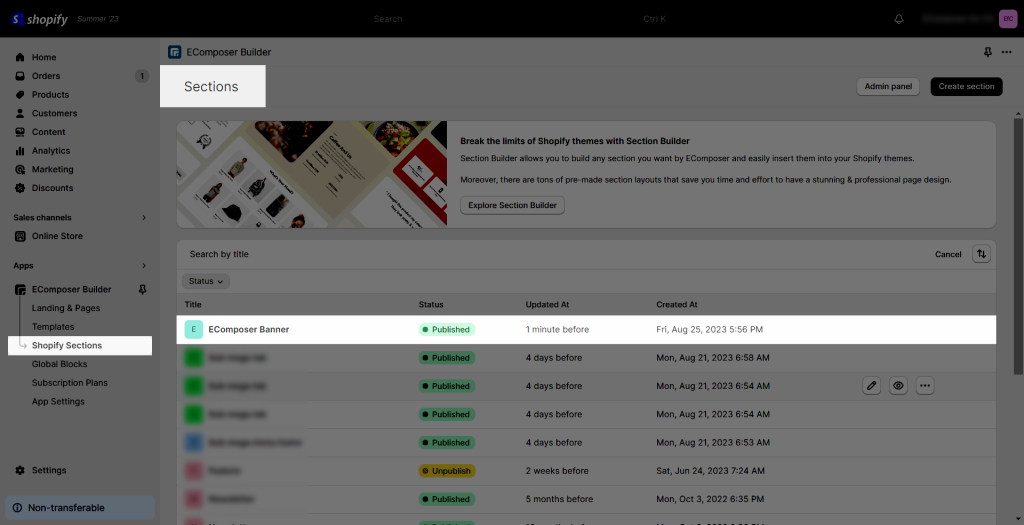Click the Online Store icon

(20, 236)
